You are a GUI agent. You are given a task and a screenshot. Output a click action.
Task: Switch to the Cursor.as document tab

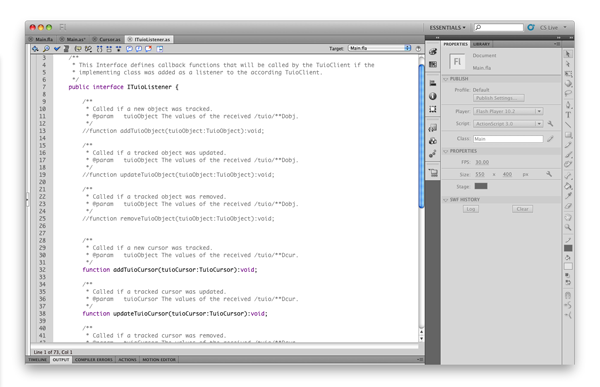point(107,39)
